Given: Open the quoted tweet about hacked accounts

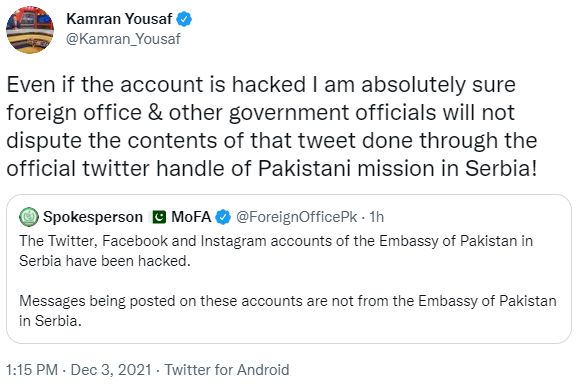Looking at the screenshot, I should pyautogui.click(x=289, y=269).
